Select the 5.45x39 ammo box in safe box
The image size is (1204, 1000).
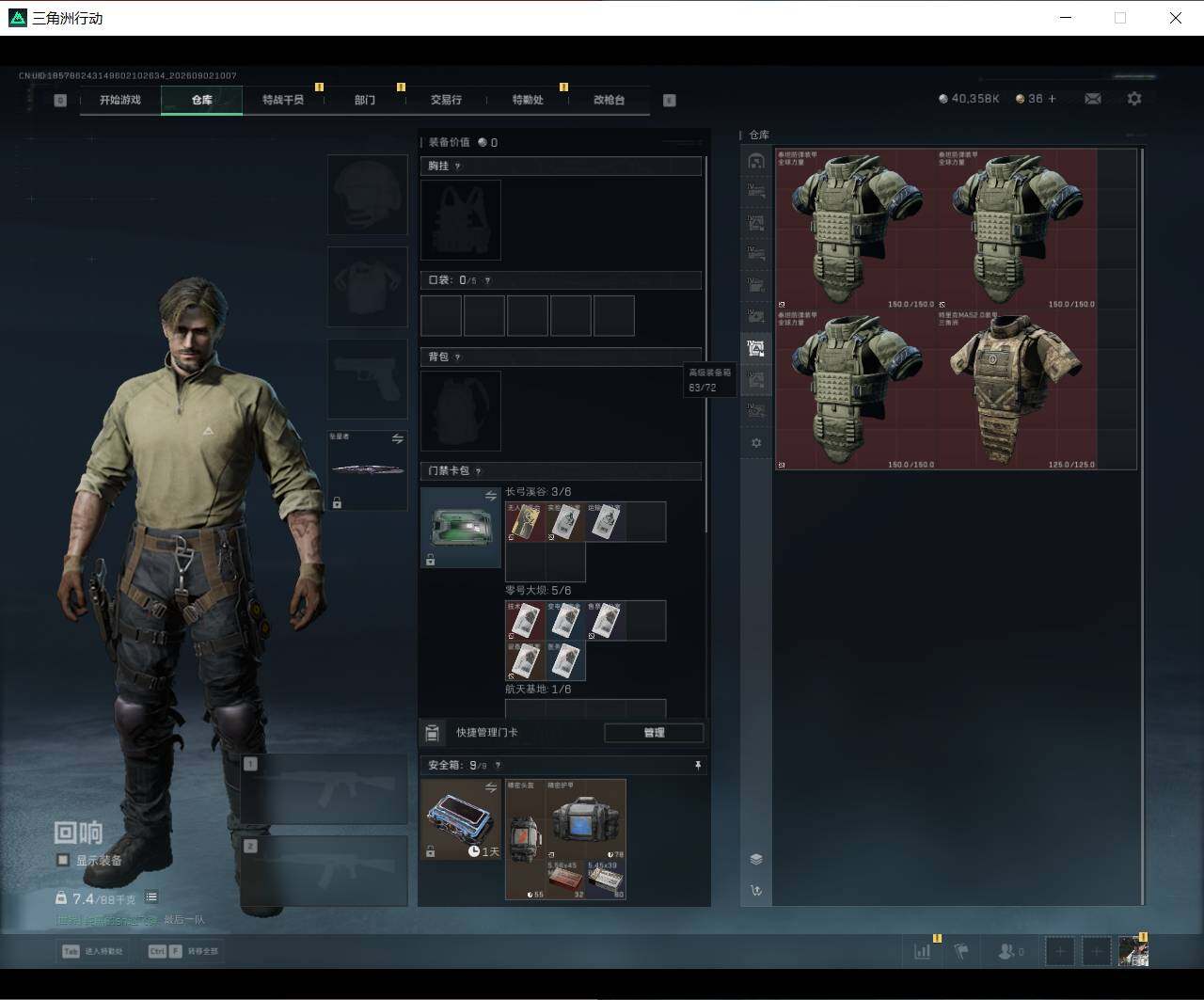click(606, 880)
